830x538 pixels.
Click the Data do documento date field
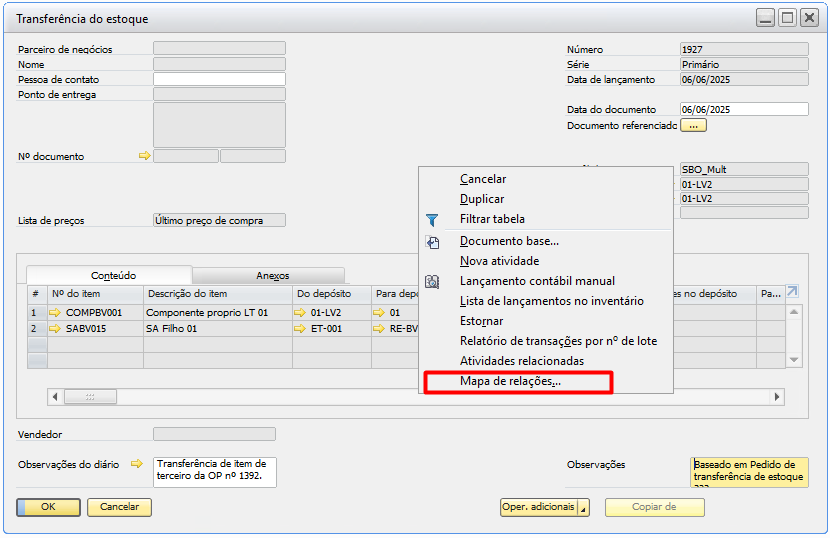[x=743, y=110]
